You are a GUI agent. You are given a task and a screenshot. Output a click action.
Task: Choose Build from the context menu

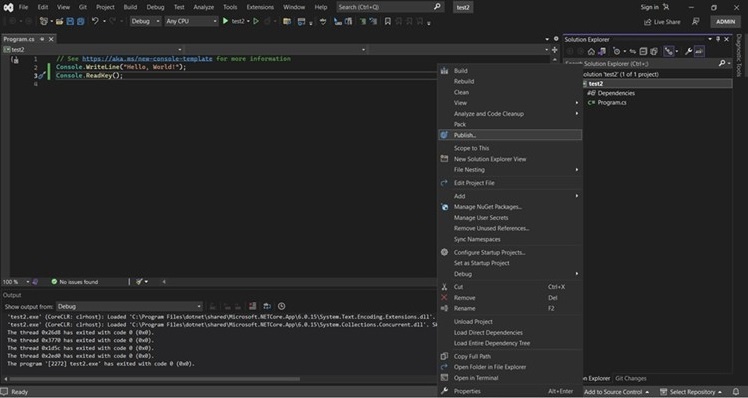(x=510, y=71)
